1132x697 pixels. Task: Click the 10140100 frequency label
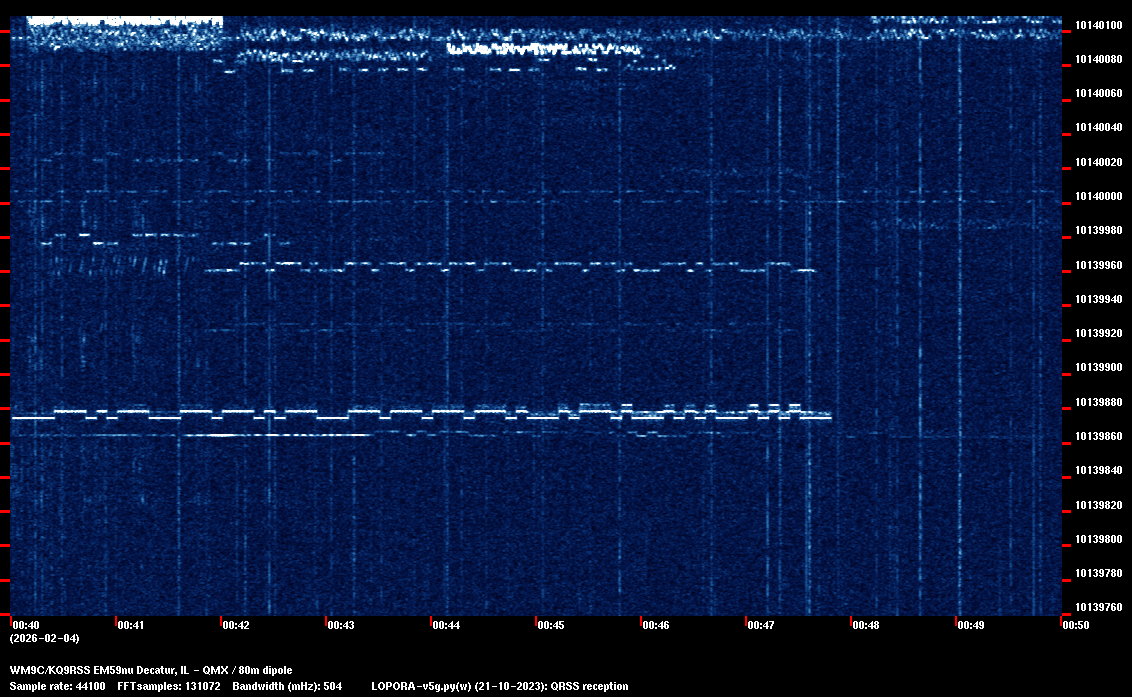point(1097,25)
